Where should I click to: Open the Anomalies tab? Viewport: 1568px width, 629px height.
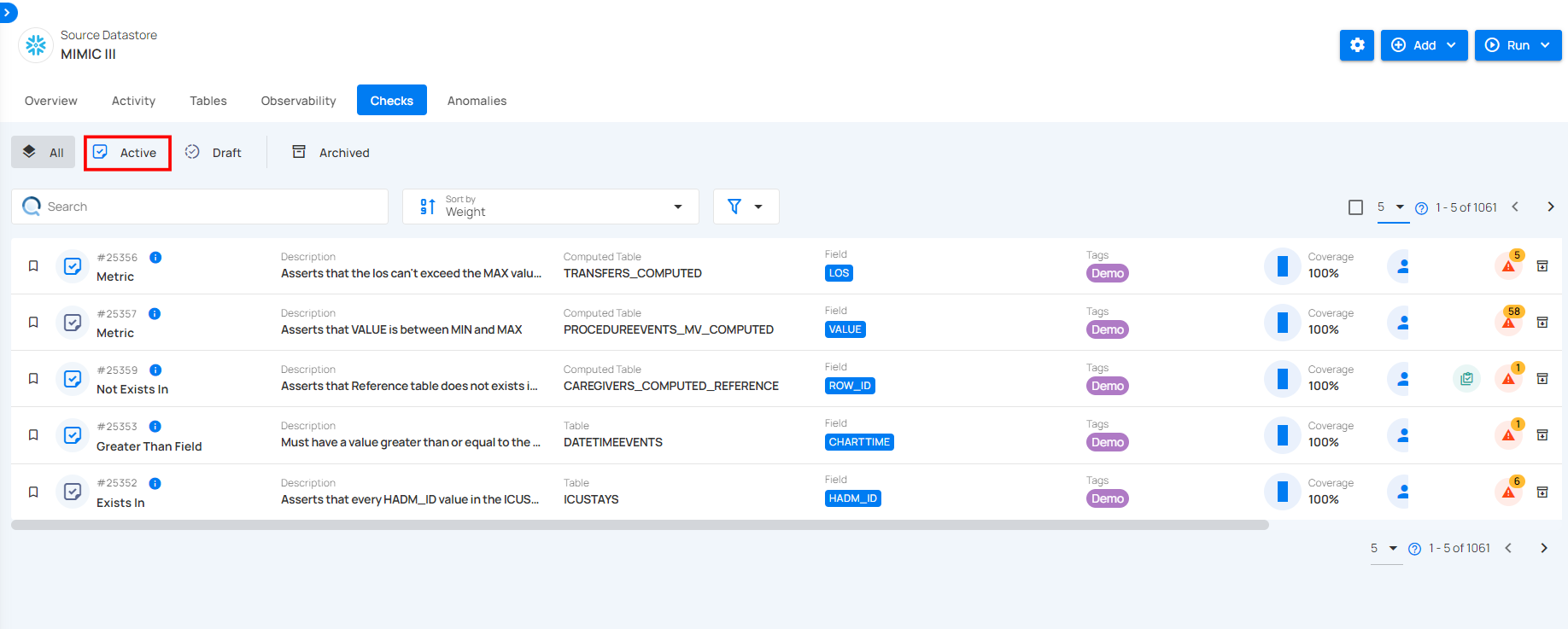pos(477,101)
